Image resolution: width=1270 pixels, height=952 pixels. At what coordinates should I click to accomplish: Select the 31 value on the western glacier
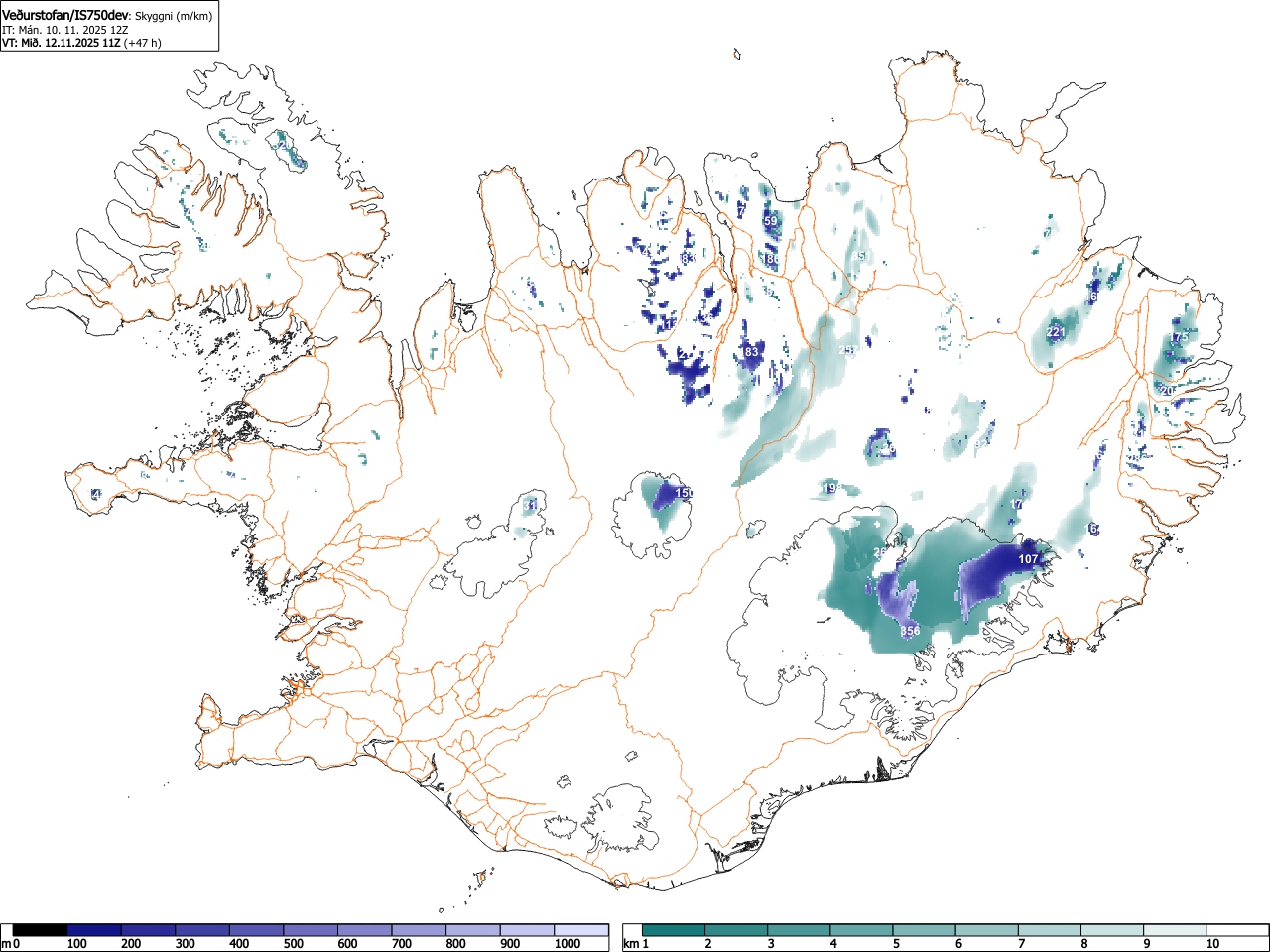[x=530, y=505]
